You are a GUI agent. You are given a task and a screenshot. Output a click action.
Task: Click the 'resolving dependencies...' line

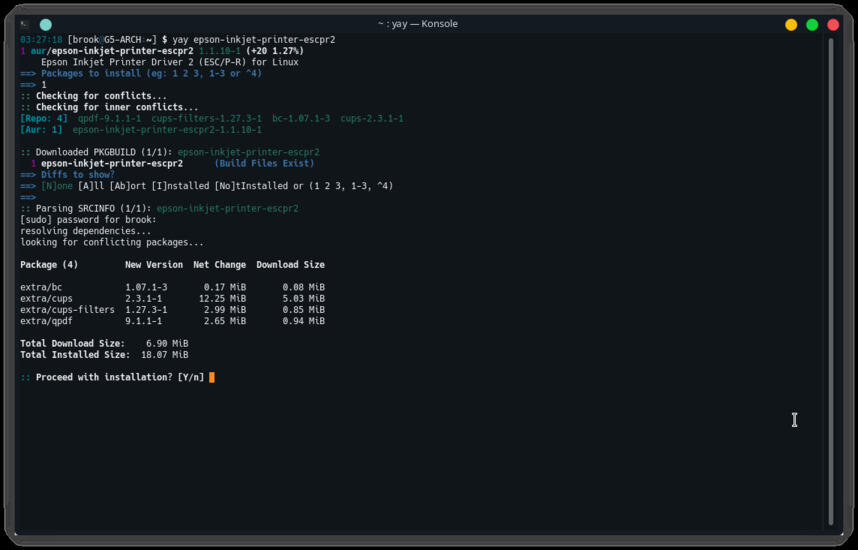[x=86, y=231]
